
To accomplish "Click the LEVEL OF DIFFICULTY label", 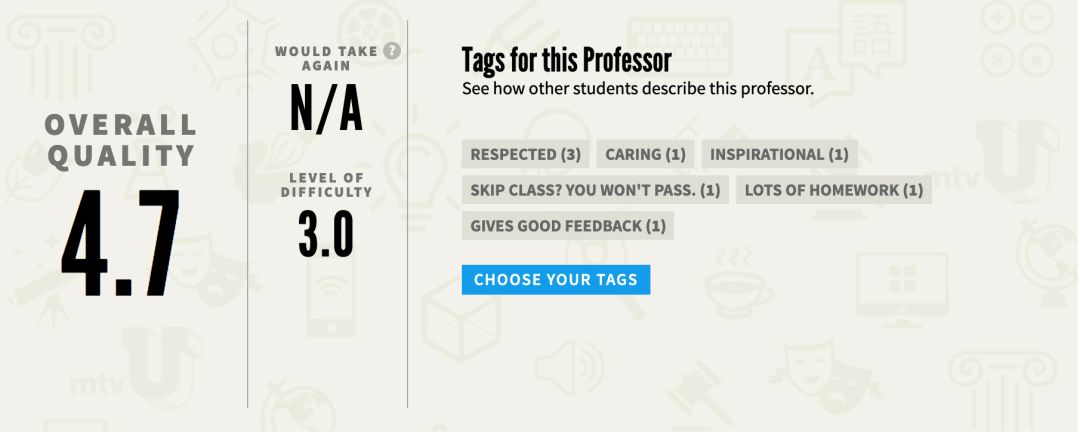I will [326, 185].
